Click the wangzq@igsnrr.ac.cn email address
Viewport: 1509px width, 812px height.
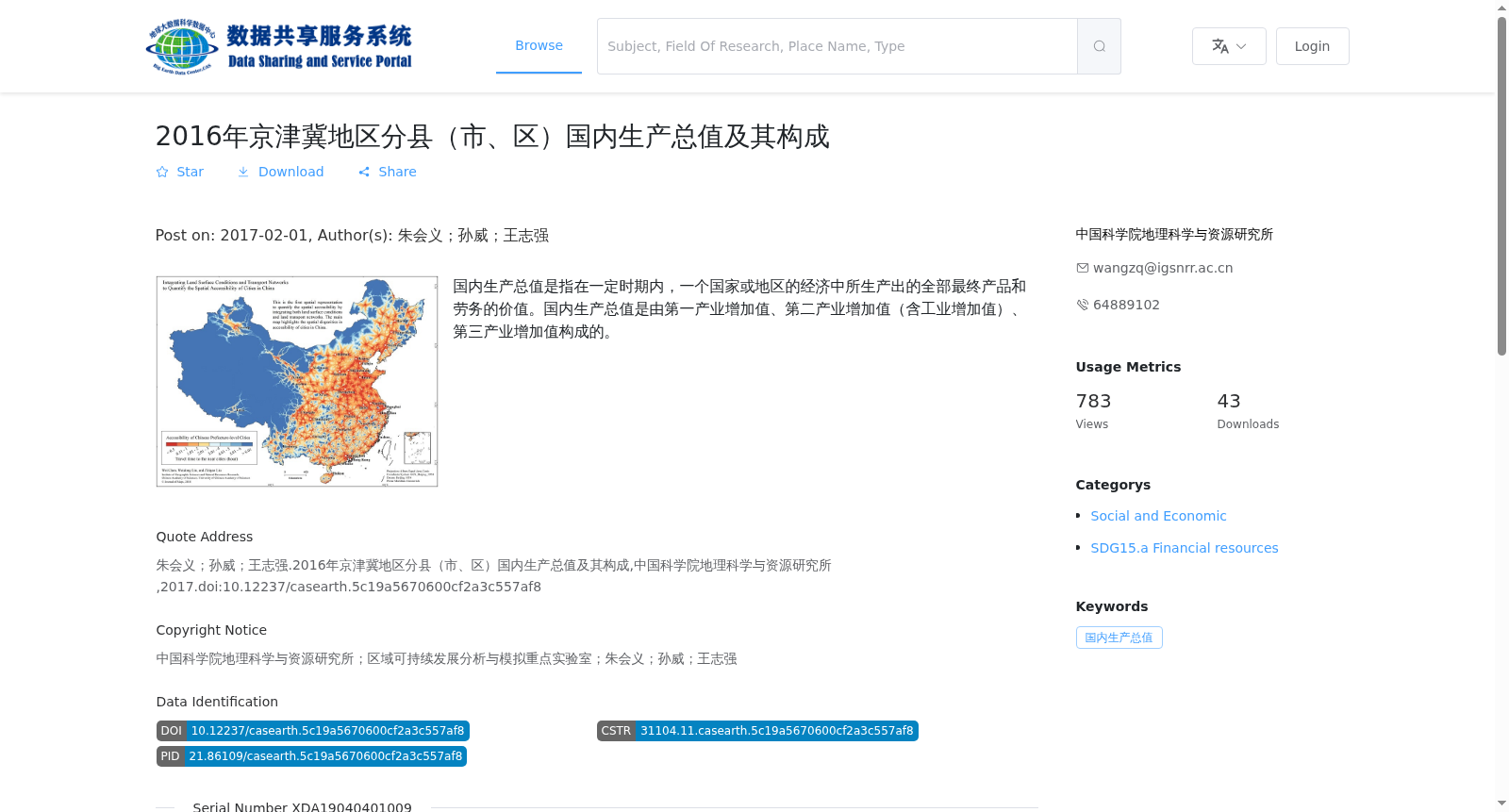tap(1163, 268)
